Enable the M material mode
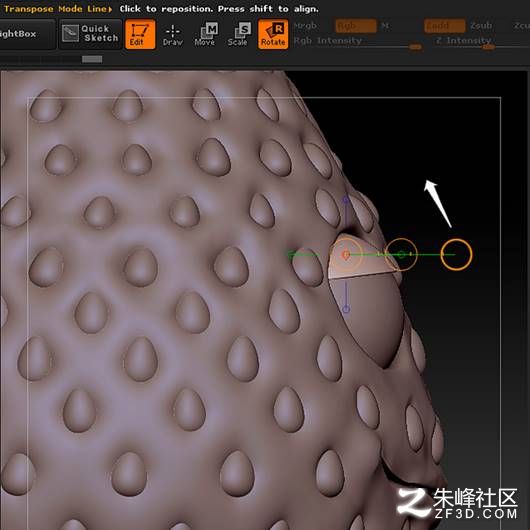This screenshot has height=530, width=530. [x=385, y=26]
